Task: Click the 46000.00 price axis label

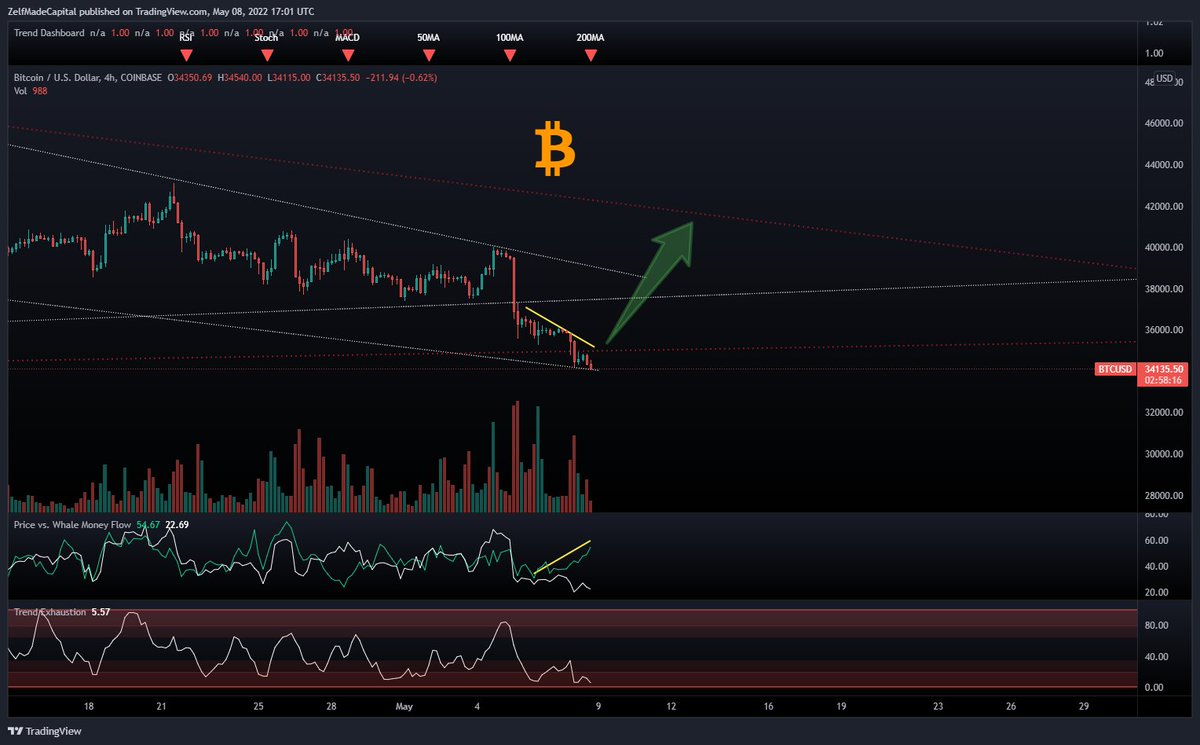Action: tap(1166, 123)
